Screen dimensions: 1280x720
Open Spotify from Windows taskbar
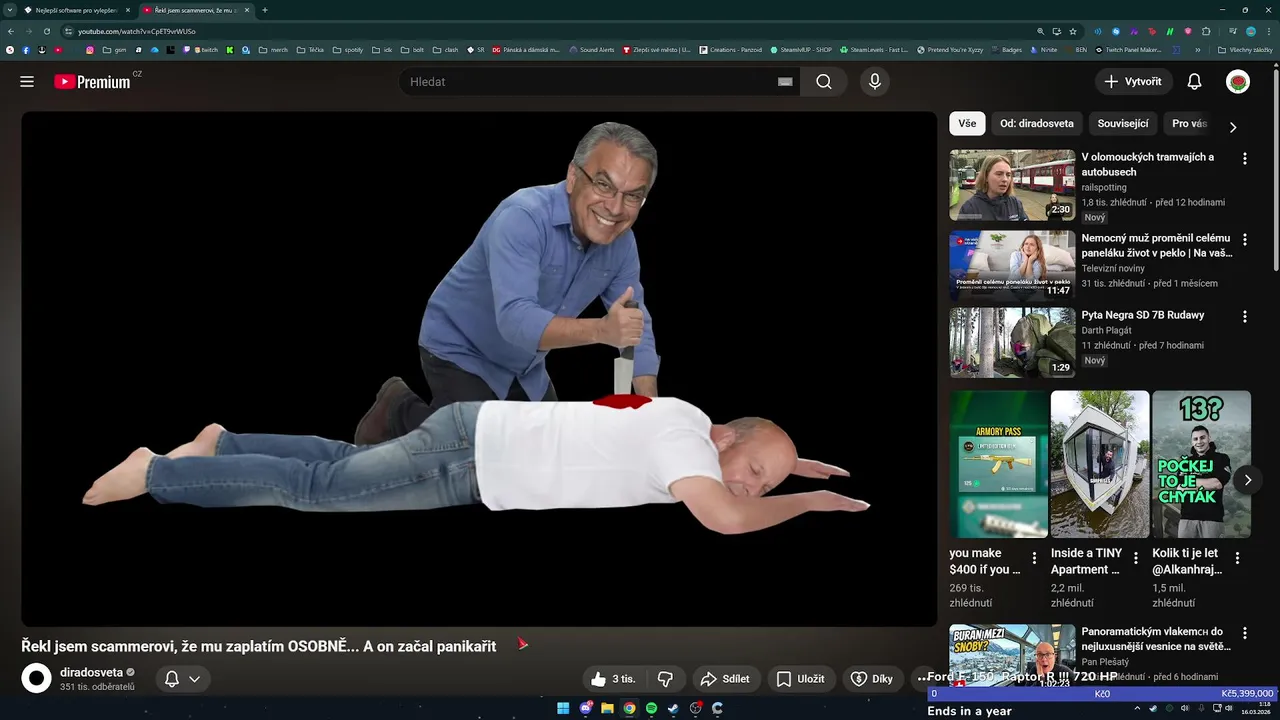click(651, 708)
